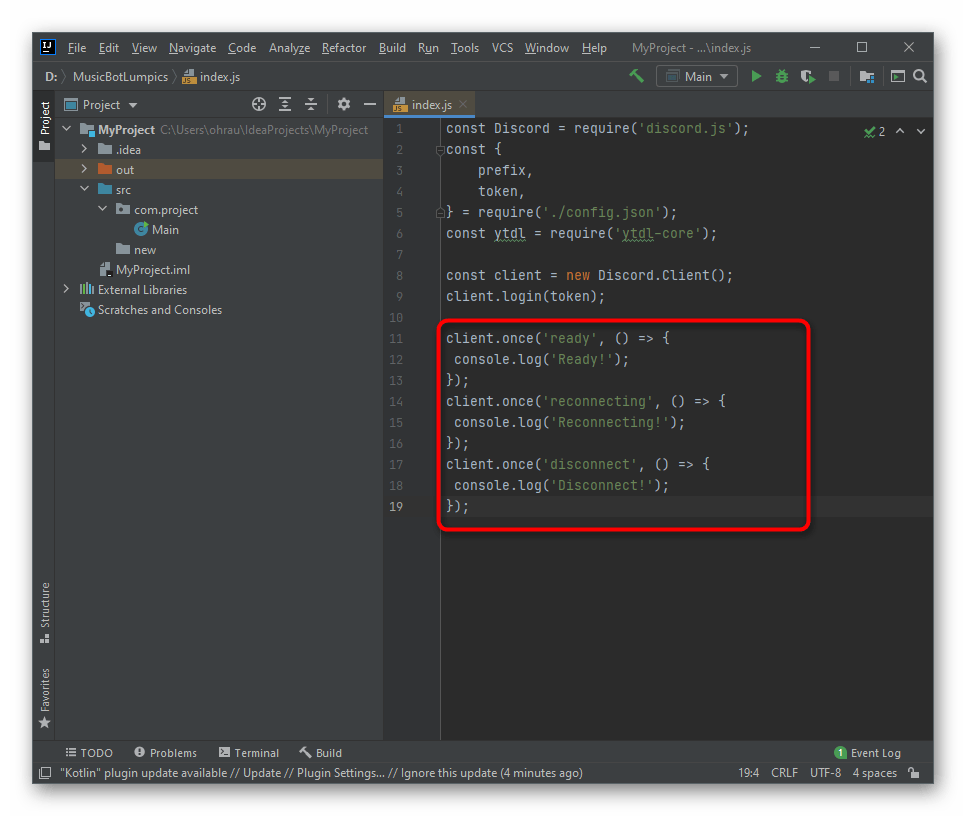Open Project Structure from the toolbar
The image size is (966, 816).
tap(866, 76)
